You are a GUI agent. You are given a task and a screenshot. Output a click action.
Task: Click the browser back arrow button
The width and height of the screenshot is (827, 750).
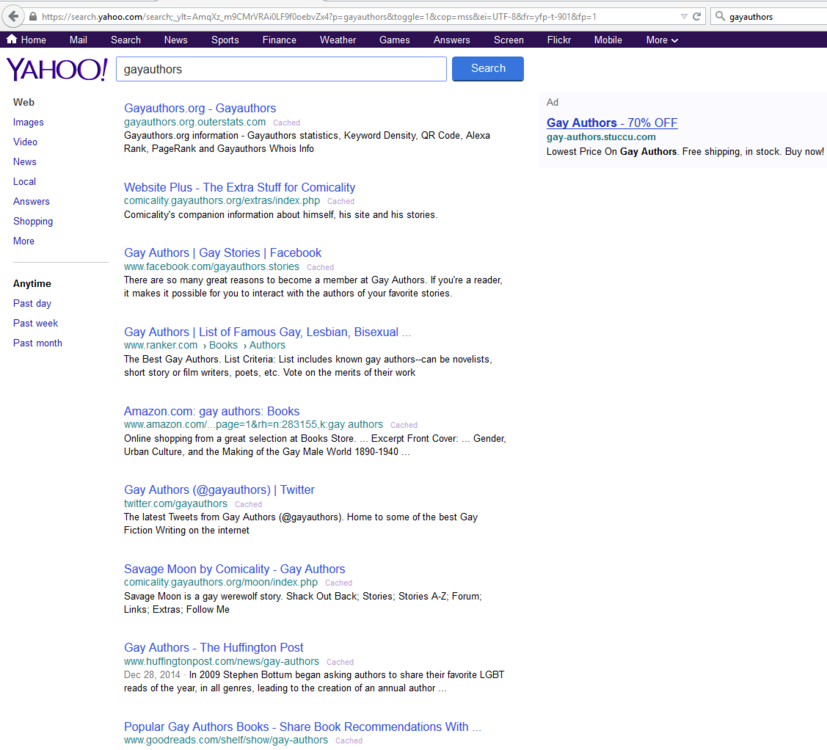click(14, 16)
